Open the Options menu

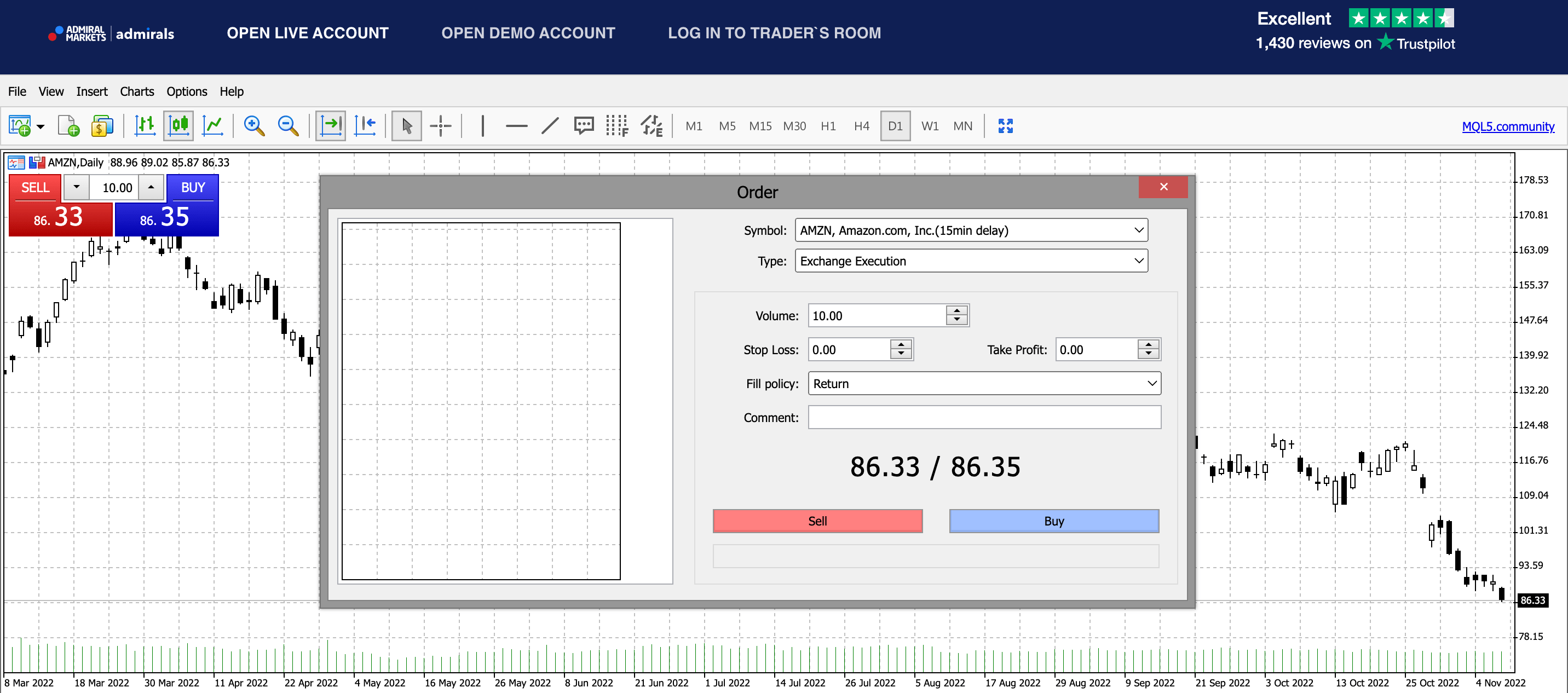(x=187, y=91)
